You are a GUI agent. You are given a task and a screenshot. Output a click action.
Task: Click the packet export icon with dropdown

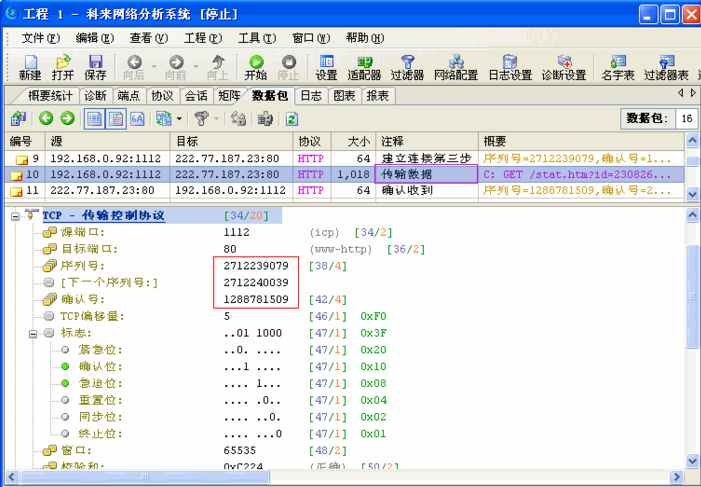[164, 119]
